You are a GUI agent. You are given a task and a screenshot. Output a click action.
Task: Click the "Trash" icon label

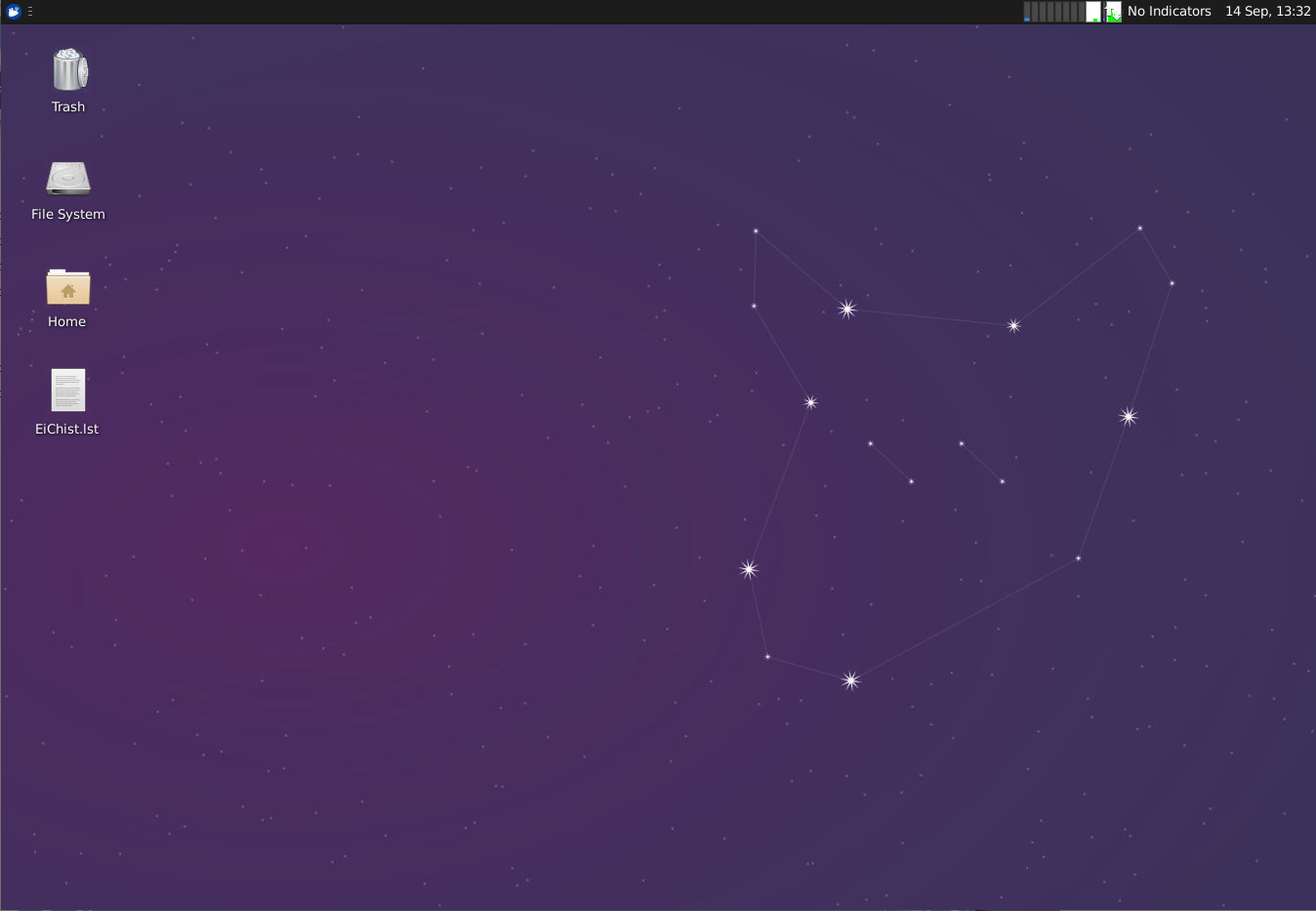[68, 106]
